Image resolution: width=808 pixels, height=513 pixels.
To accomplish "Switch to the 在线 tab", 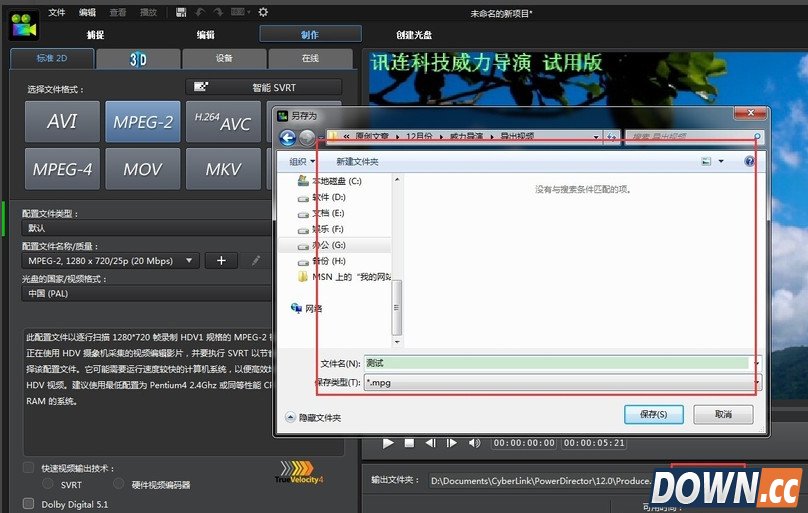I will 310,59.
